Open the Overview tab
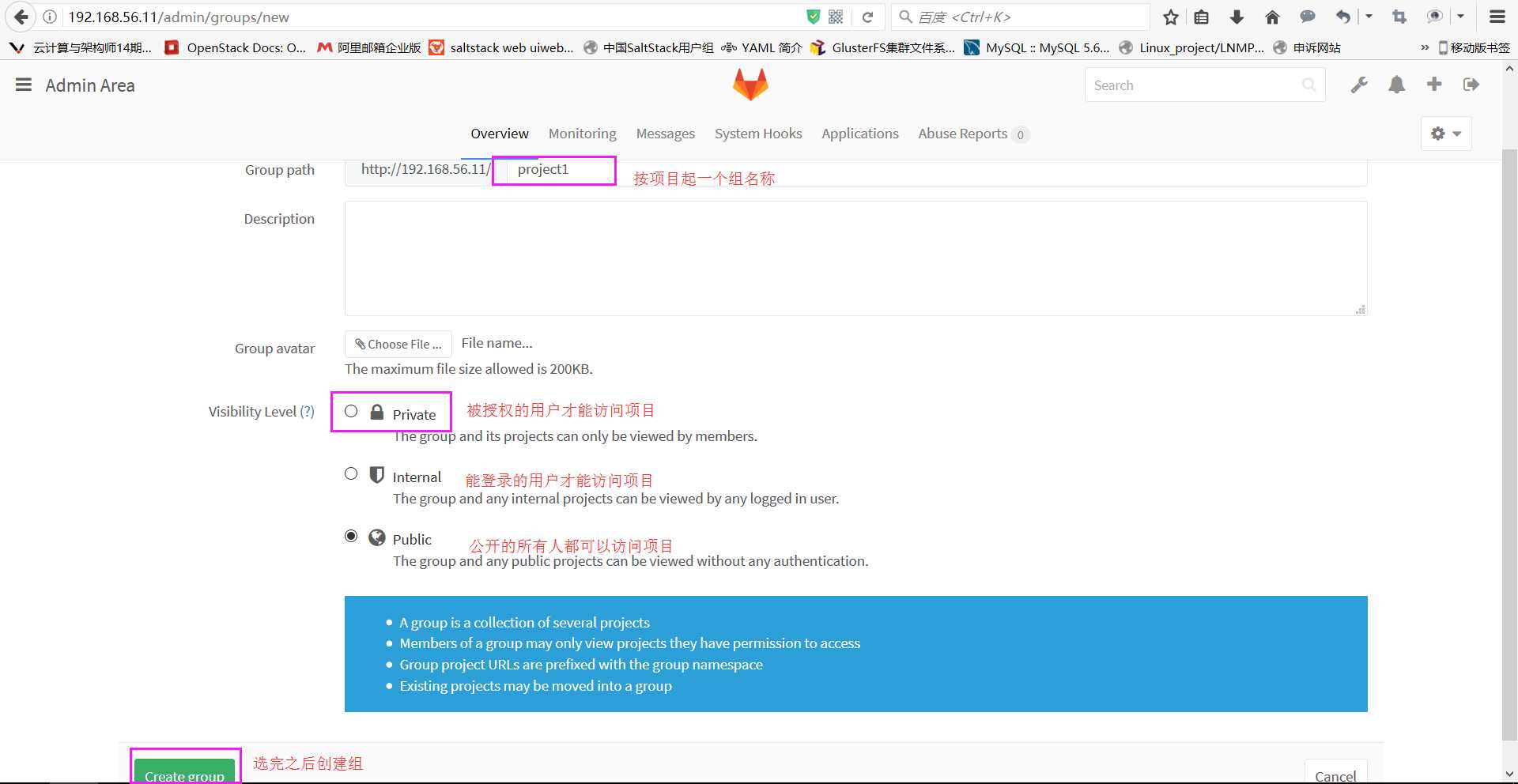Viewport: 1518px width, 784px height. point(500,134)
